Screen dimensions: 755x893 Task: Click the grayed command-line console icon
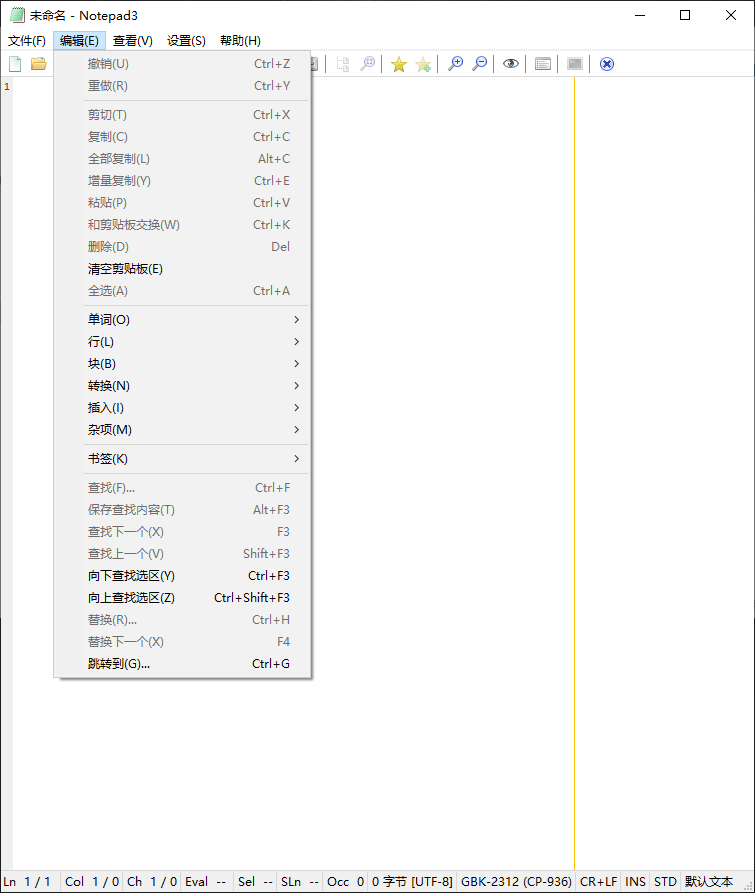[x=575, y=64]
